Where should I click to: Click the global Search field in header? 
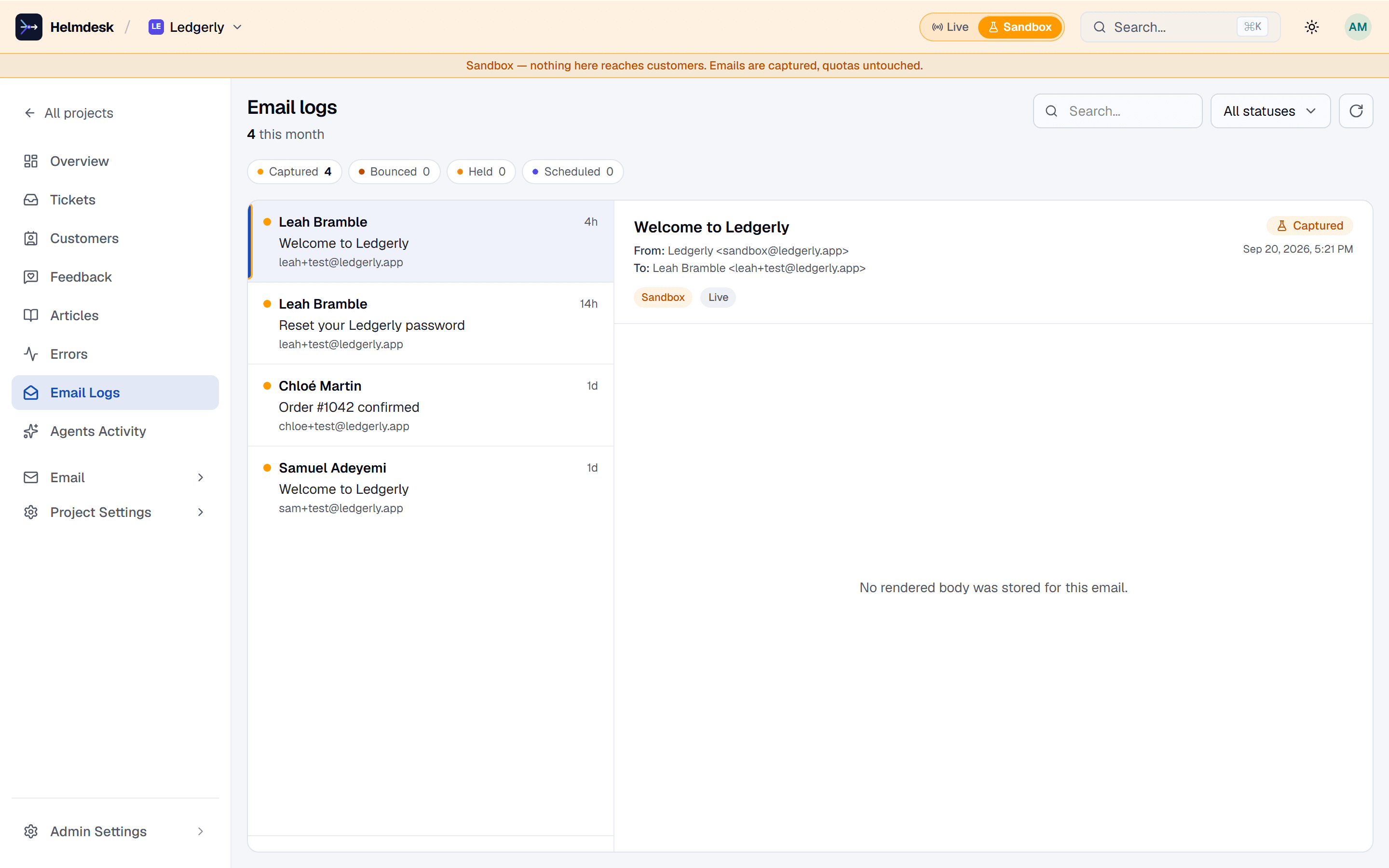(x=1180, y=27)
